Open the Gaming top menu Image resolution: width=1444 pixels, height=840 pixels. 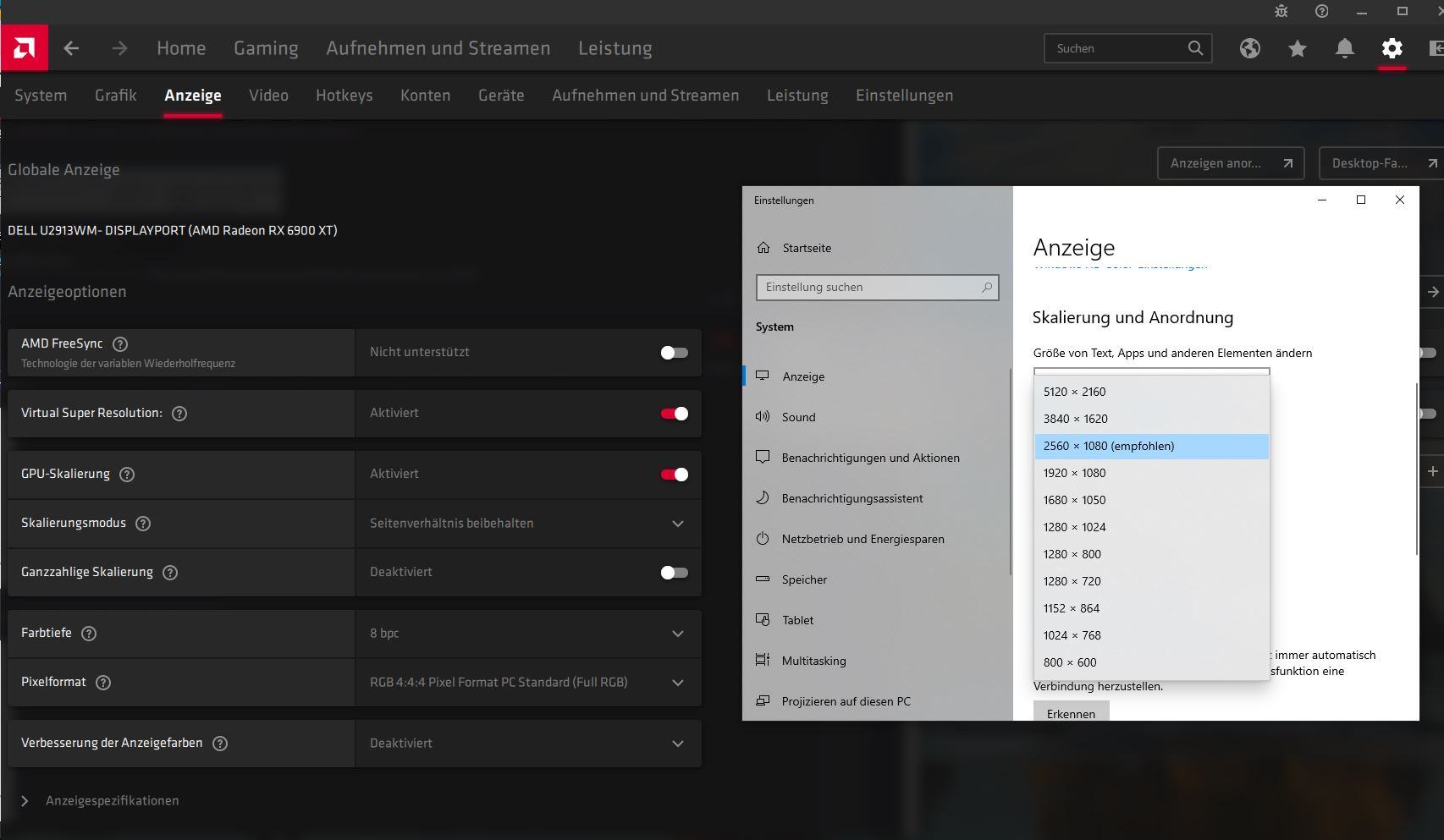266,48
